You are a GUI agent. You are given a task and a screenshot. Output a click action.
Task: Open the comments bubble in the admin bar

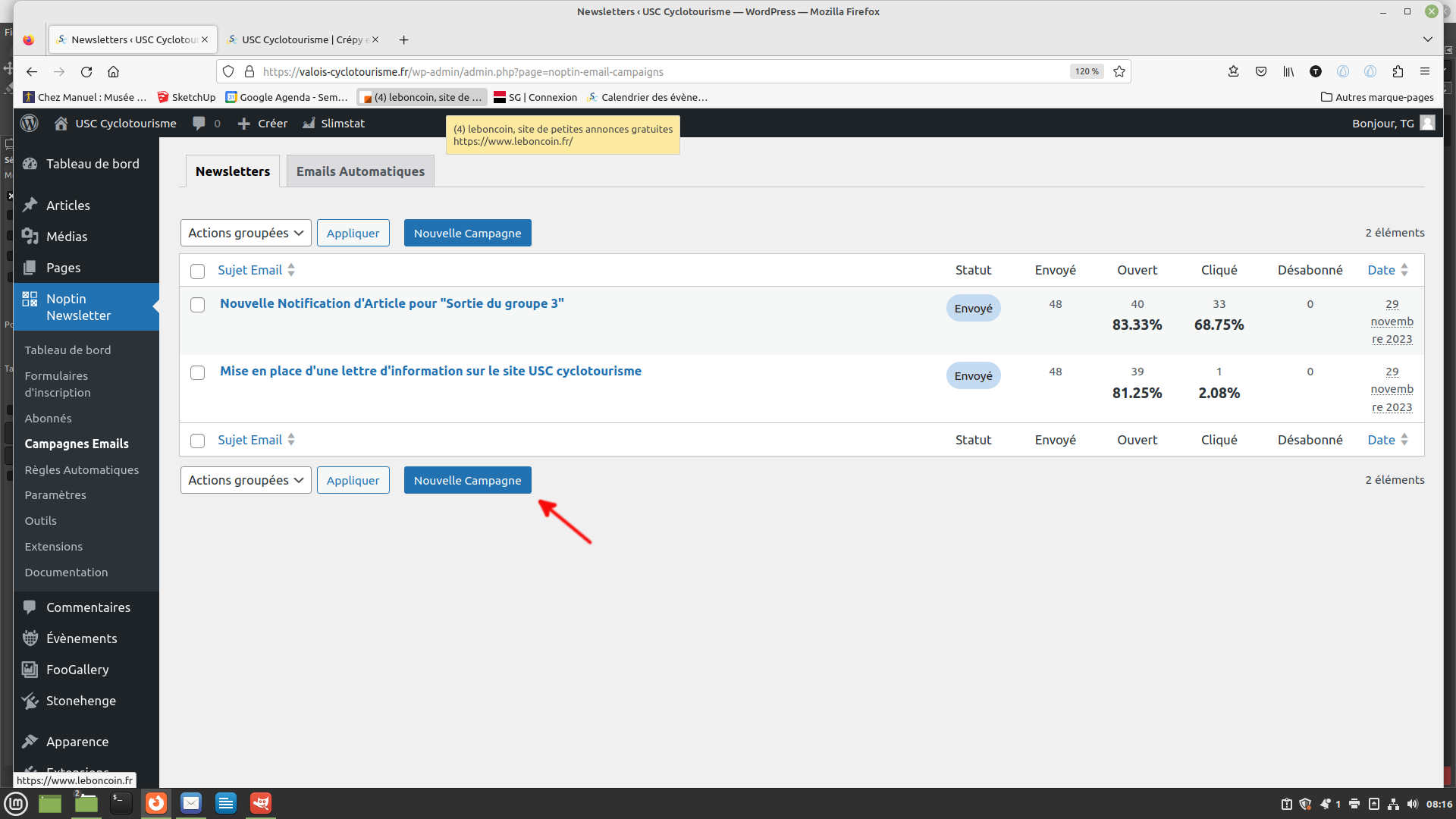(206, 123)
